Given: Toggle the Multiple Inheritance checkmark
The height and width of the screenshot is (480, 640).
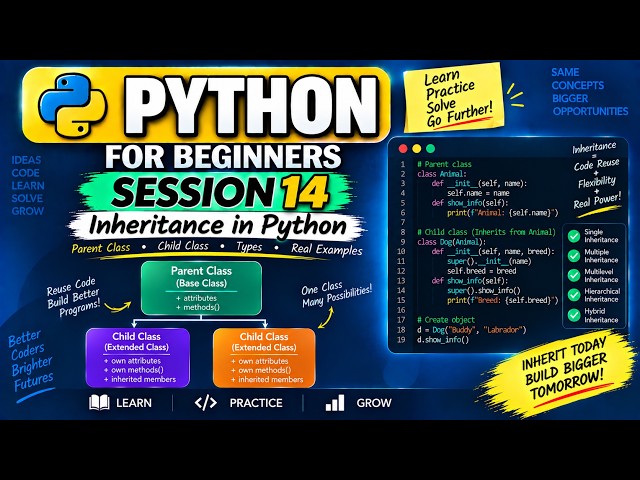Looking at the screenshot, I should [574, 256].
